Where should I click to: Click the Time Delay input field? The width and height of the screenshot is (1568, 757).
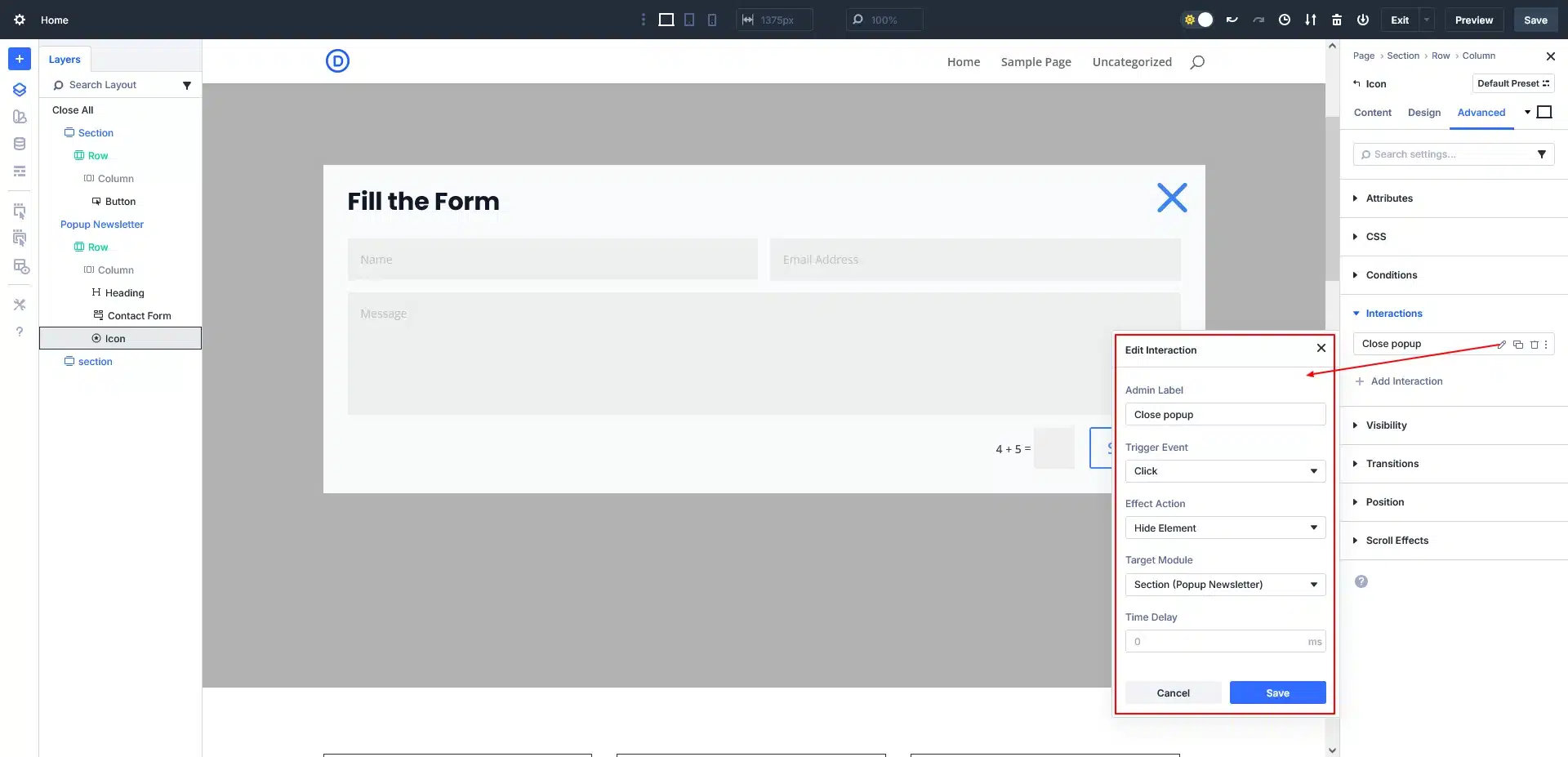(1217, 642)
